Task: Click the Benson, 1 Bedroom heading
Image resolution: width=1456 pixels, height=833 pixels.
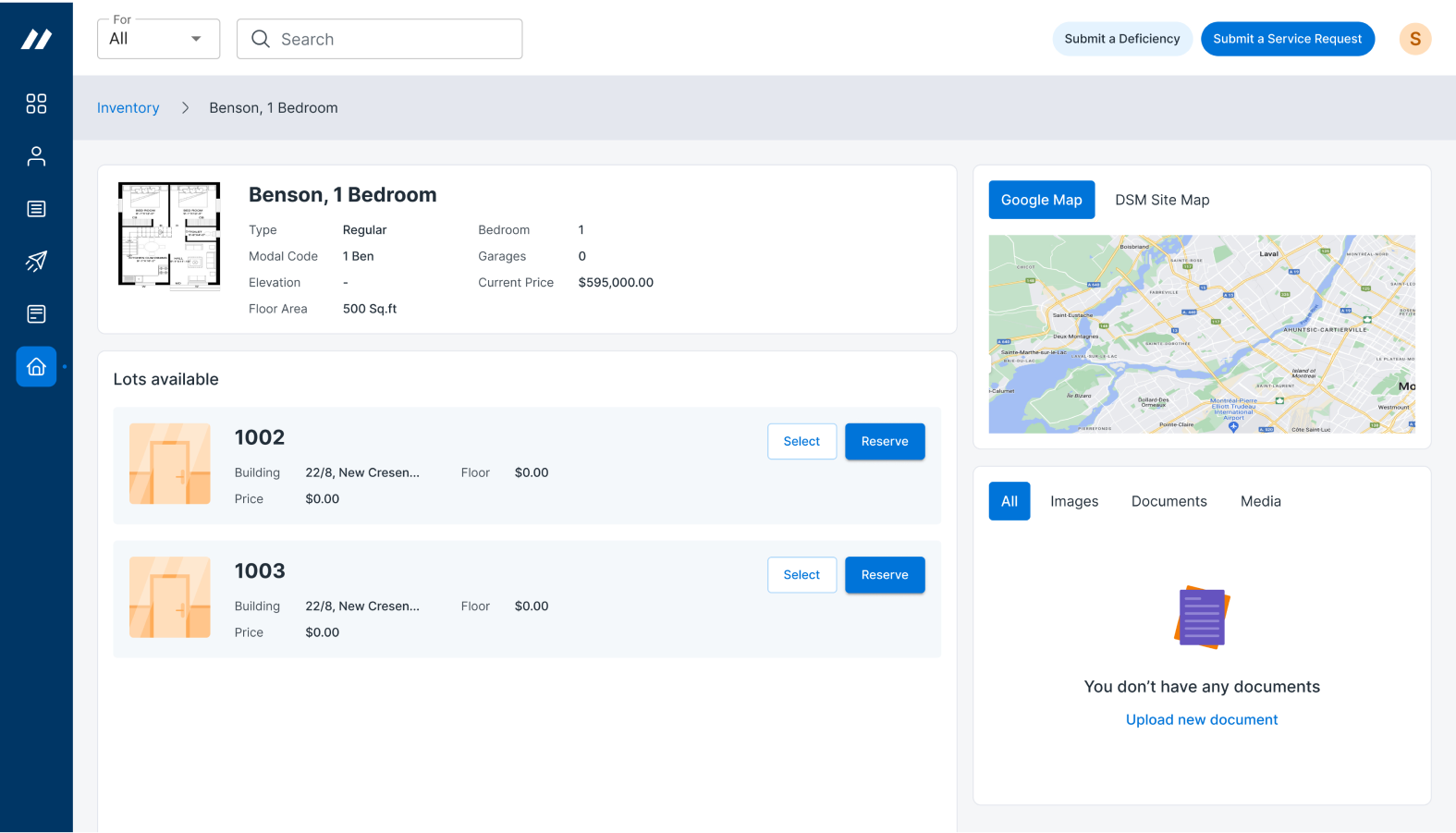Action: click(343, 195)
